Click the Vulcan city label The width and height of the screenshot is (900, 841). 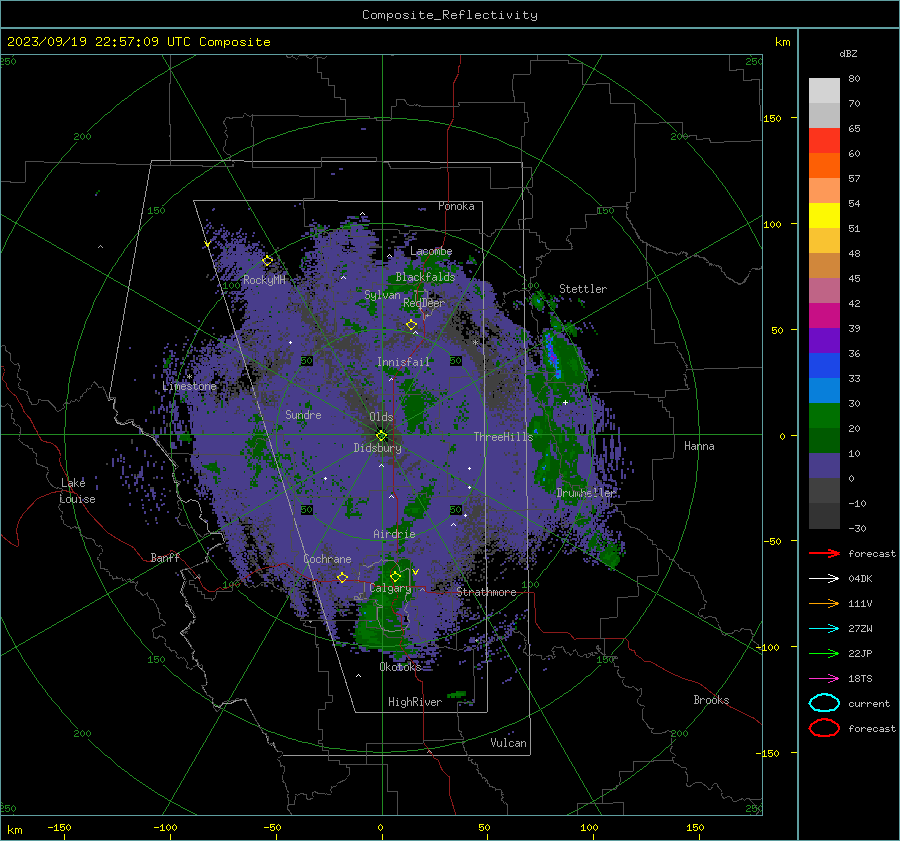coord(508,743)
